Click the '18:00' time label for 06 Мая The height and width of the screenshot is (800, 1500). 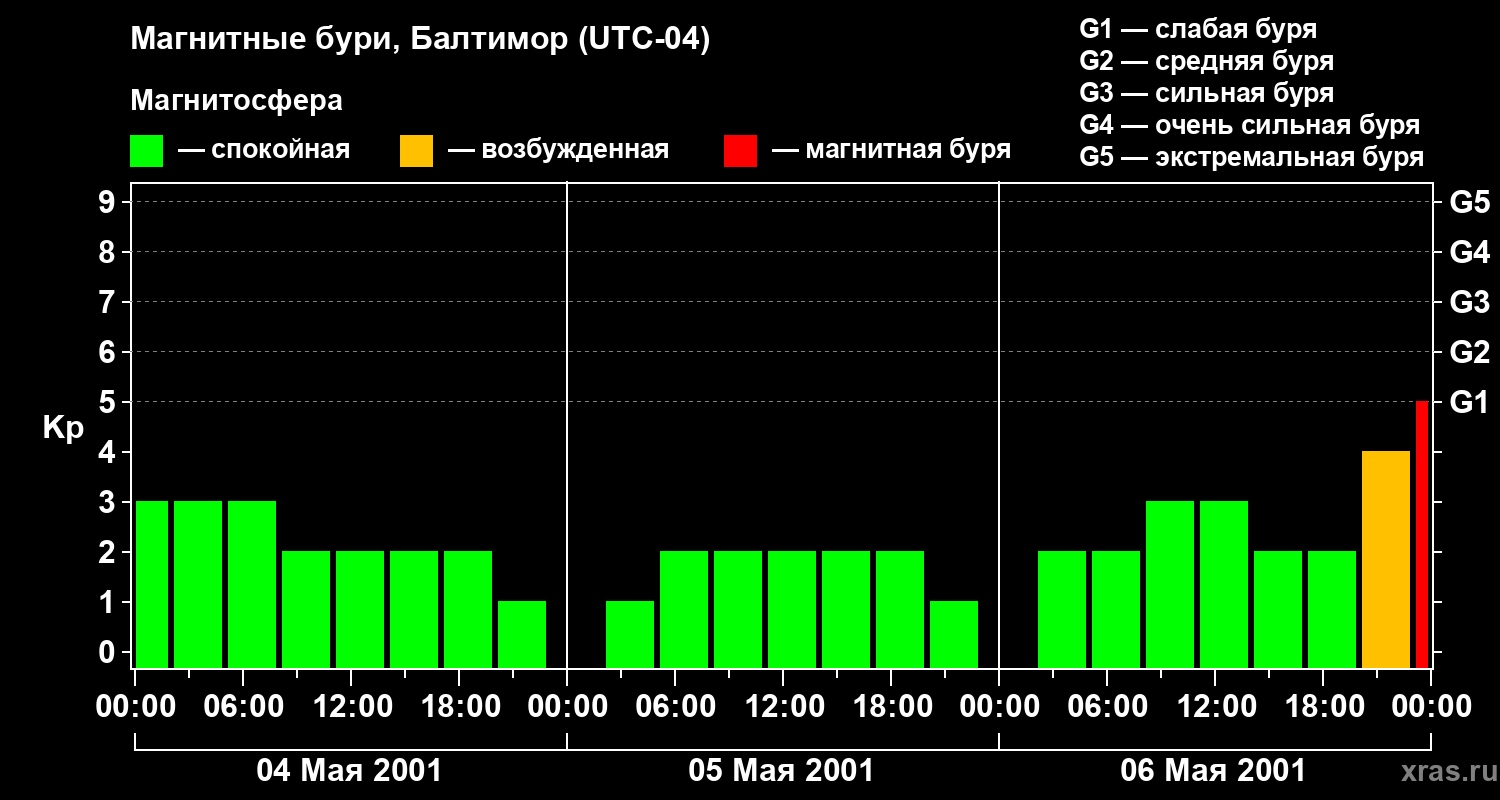pyautogui.click(x=1323, y=706)
